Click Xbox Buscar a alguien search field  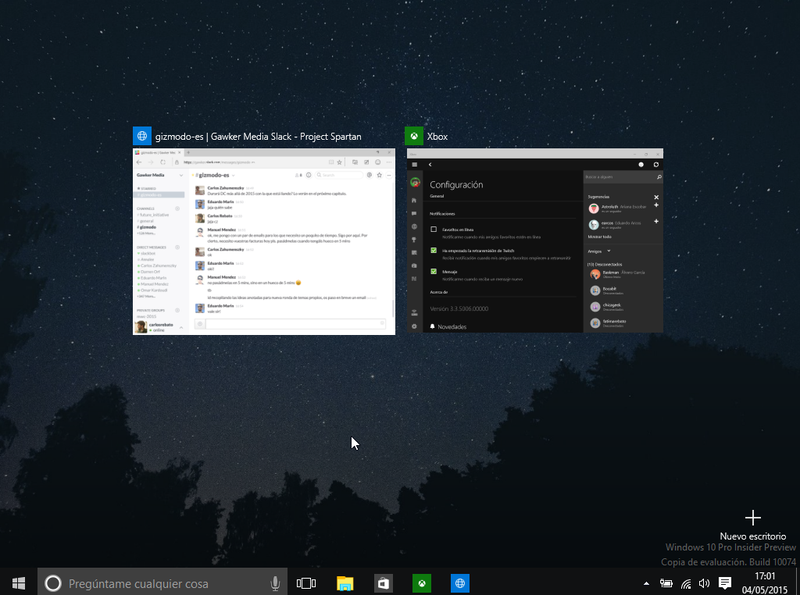click(623, 177)
